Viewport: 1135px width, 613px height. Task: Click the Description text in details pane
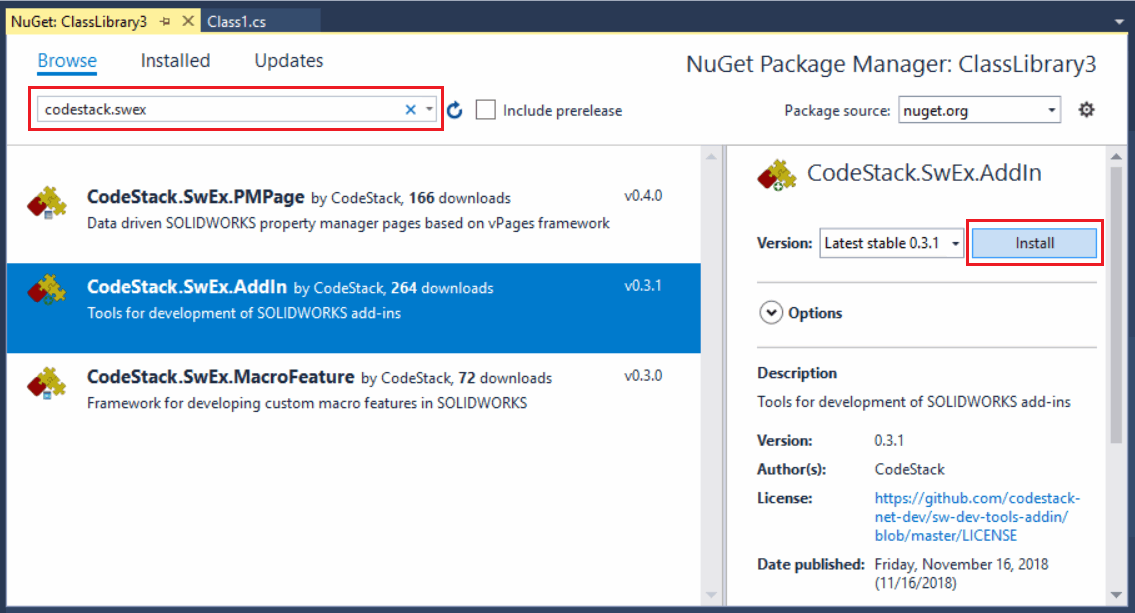click(914, 402)
